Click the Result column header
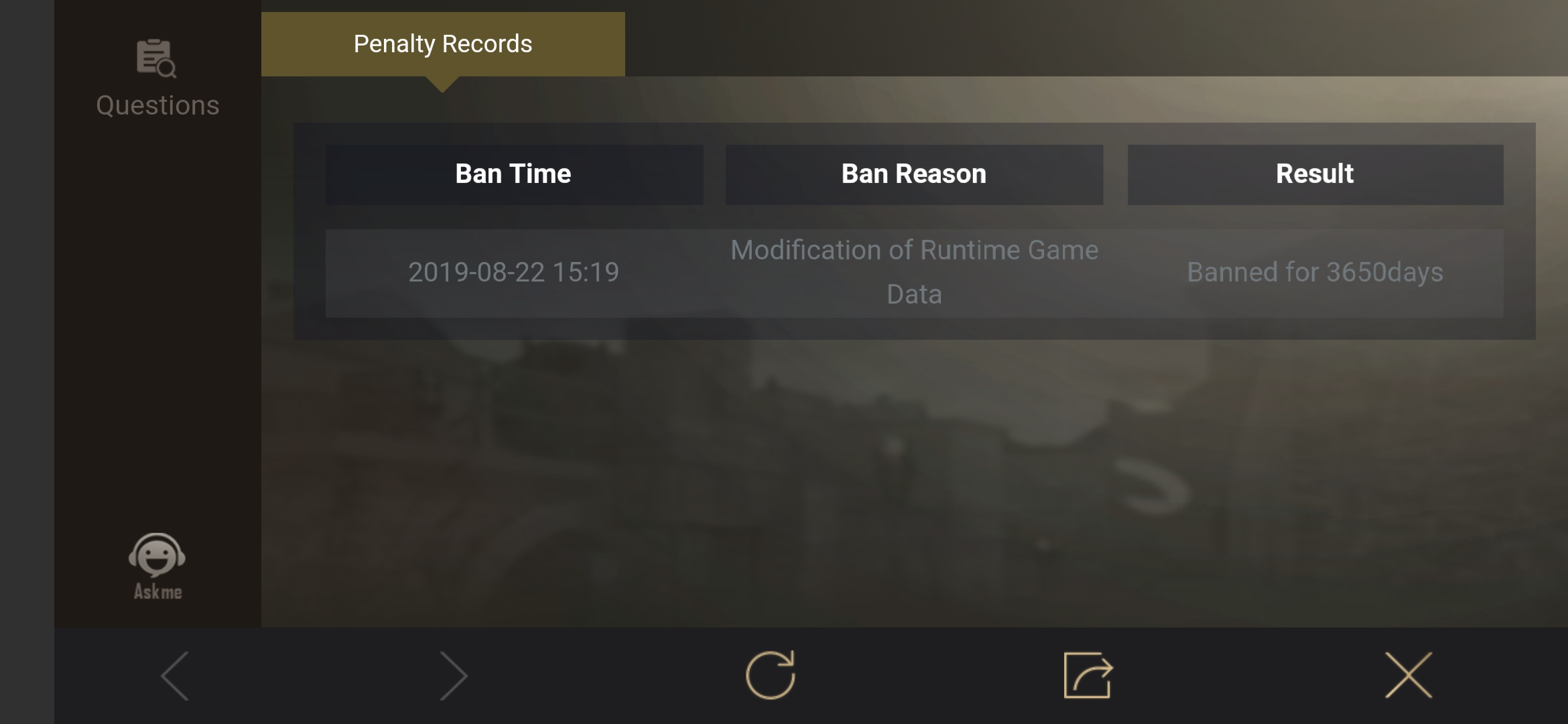This screenshot has width=1568, height=724. [x=1315, y=174]
